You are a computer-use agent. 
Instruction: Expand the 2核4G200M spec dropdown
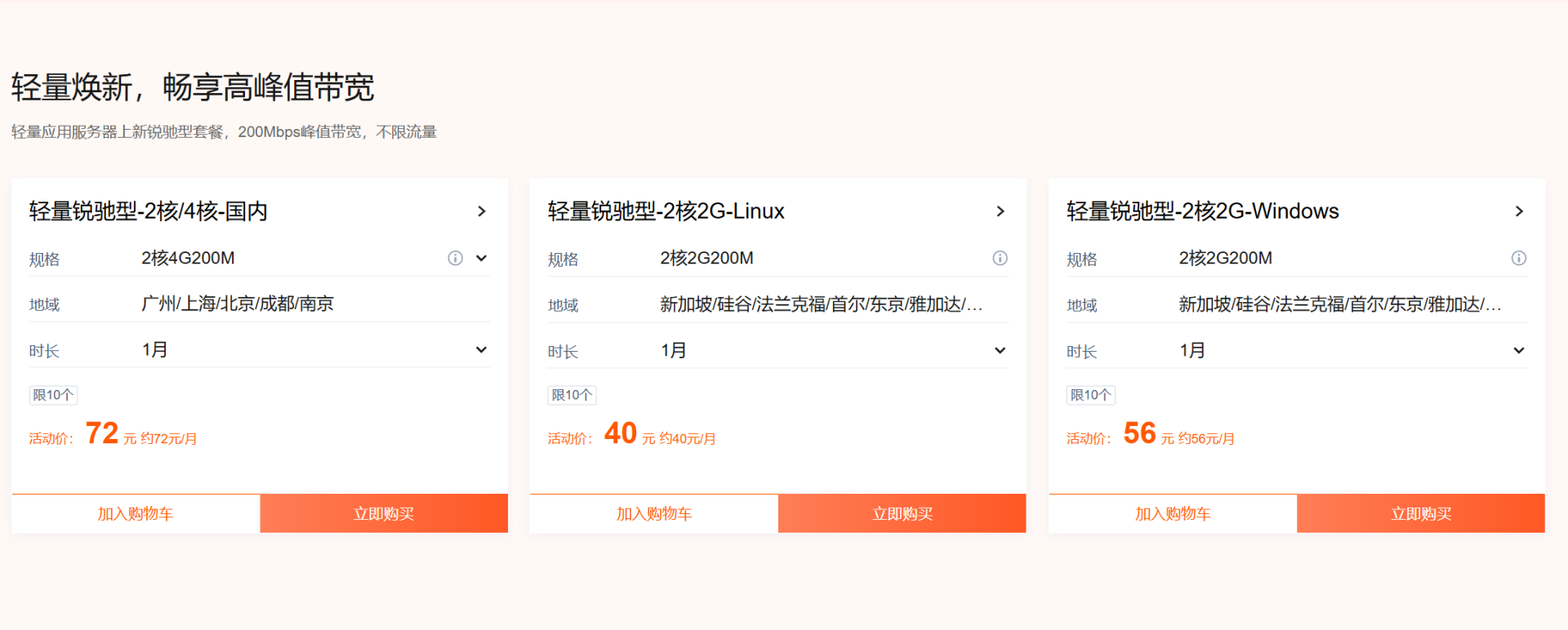pyautogui.click(x=482, y=259)
